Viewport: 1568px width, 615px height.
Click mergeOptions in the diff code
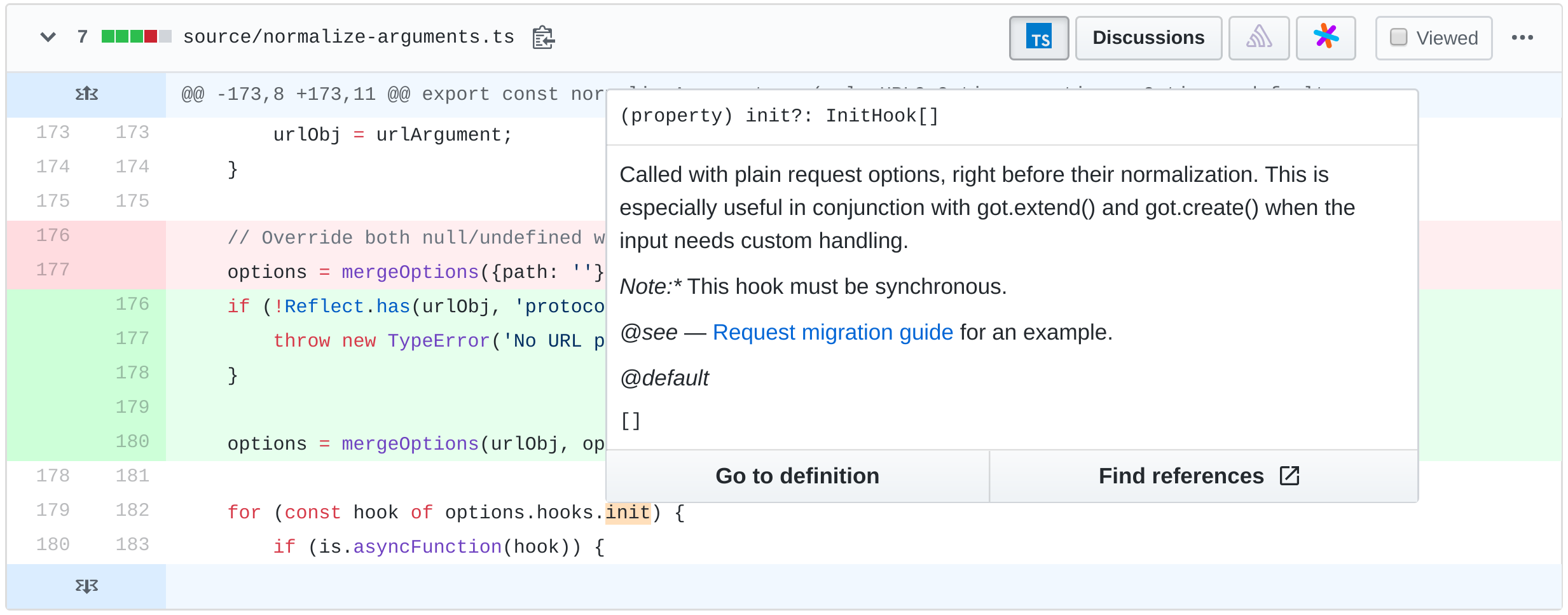click(x=409, y=443)
